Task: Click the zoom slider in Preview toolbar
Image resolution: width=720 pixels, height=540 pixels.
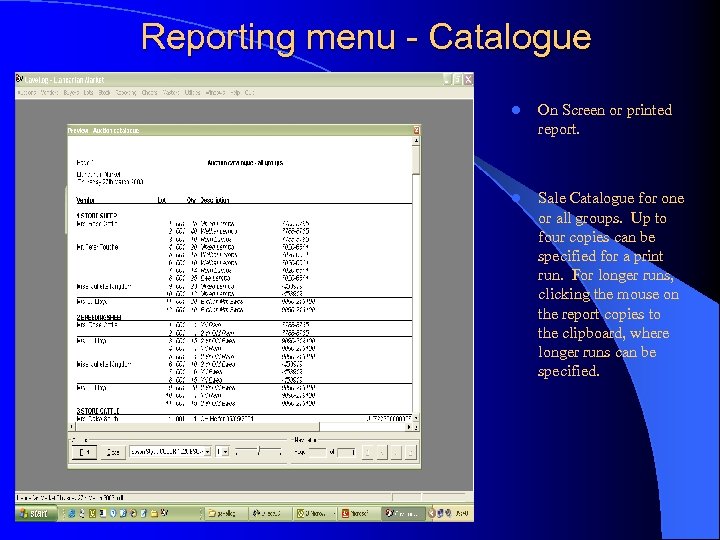Action: pyautogui.click(x=258, y=452)
